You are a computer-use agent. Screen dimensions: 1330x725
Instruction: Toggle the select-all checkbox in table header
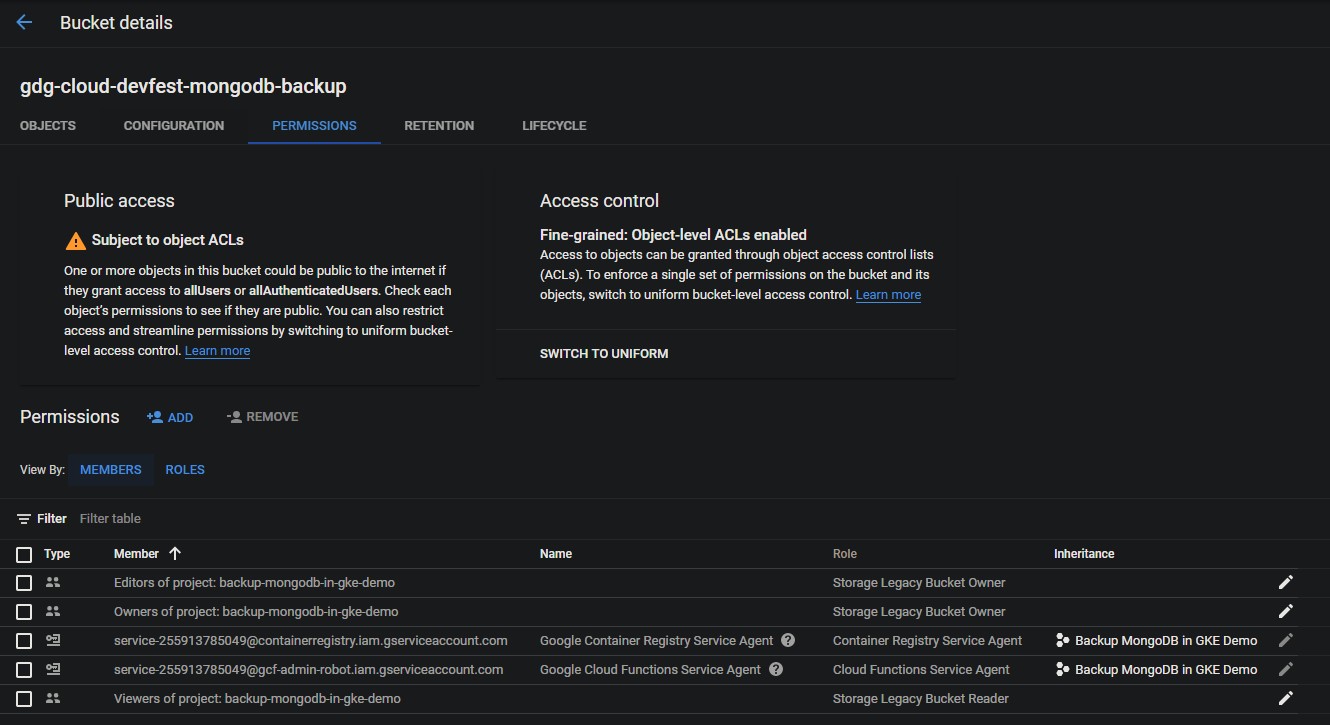coord(24,554)
